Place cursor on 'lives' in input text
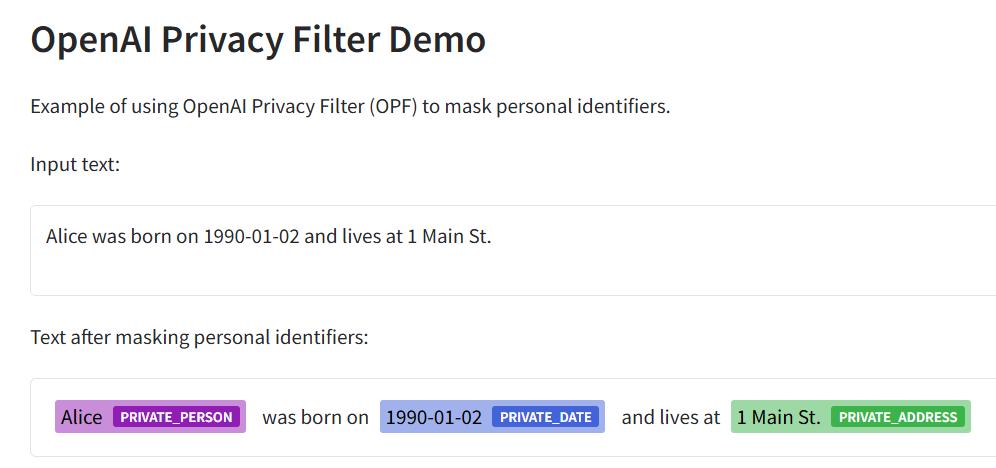 362,237
